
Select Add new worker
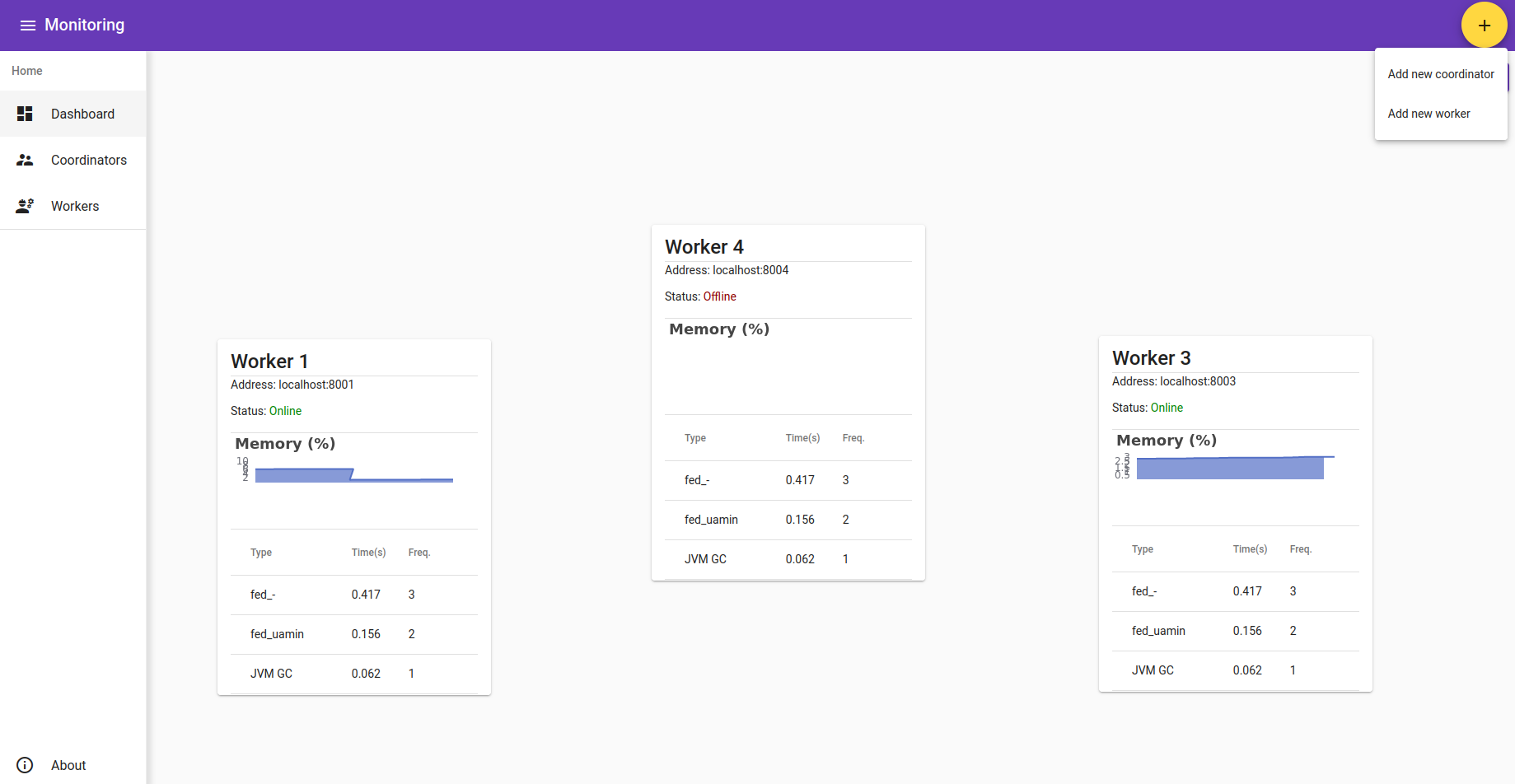(x=1441, y=114)
